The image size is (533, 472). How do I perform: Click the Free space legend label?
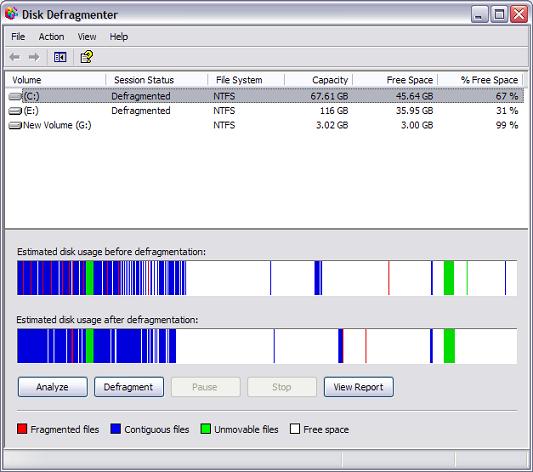pos(326,430)
